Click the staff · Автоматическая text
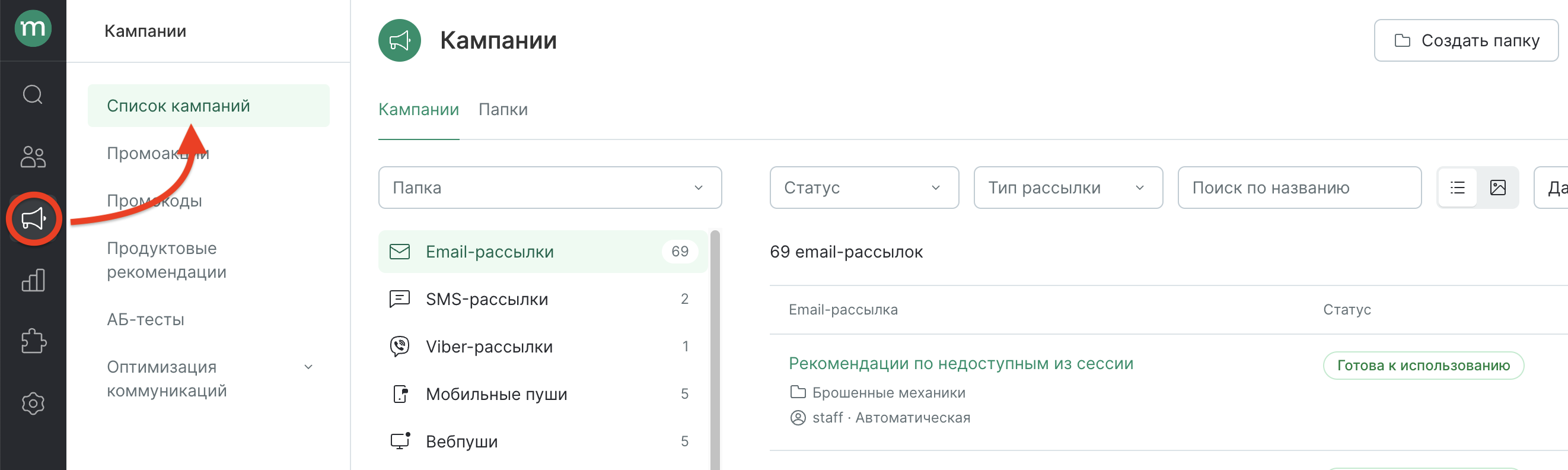 coord(891,418)
